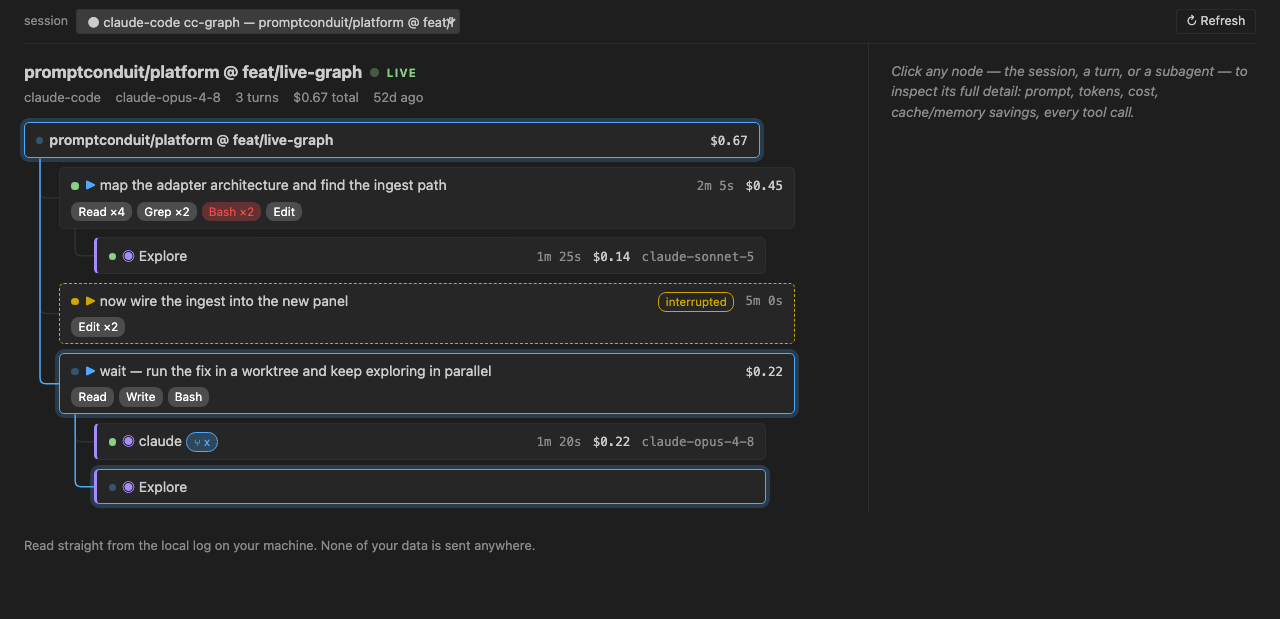Click the '$0.45' turn cost
The height and width of the screenshot is (619, 1280).
point(764,186)
